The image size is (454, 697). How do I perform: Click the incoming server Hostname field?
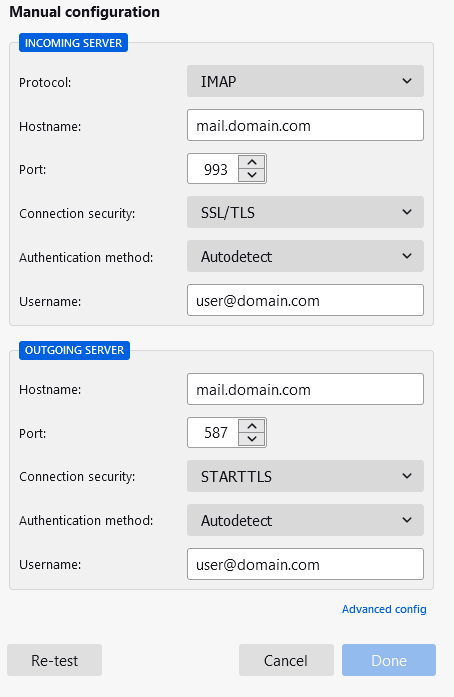tap(305, 125)
